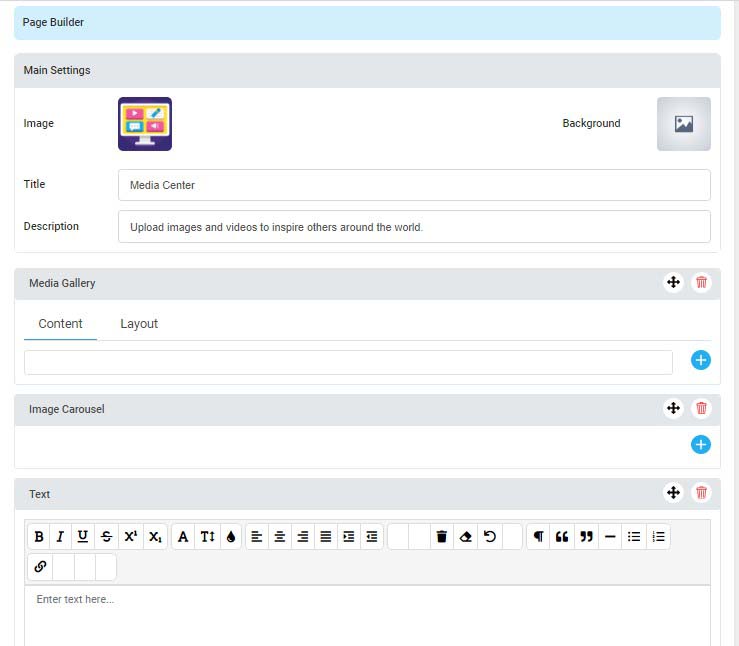This screenshot has width=739, height=646.
Task: Click the Main Settings header
Action: (x=367, y=70)
